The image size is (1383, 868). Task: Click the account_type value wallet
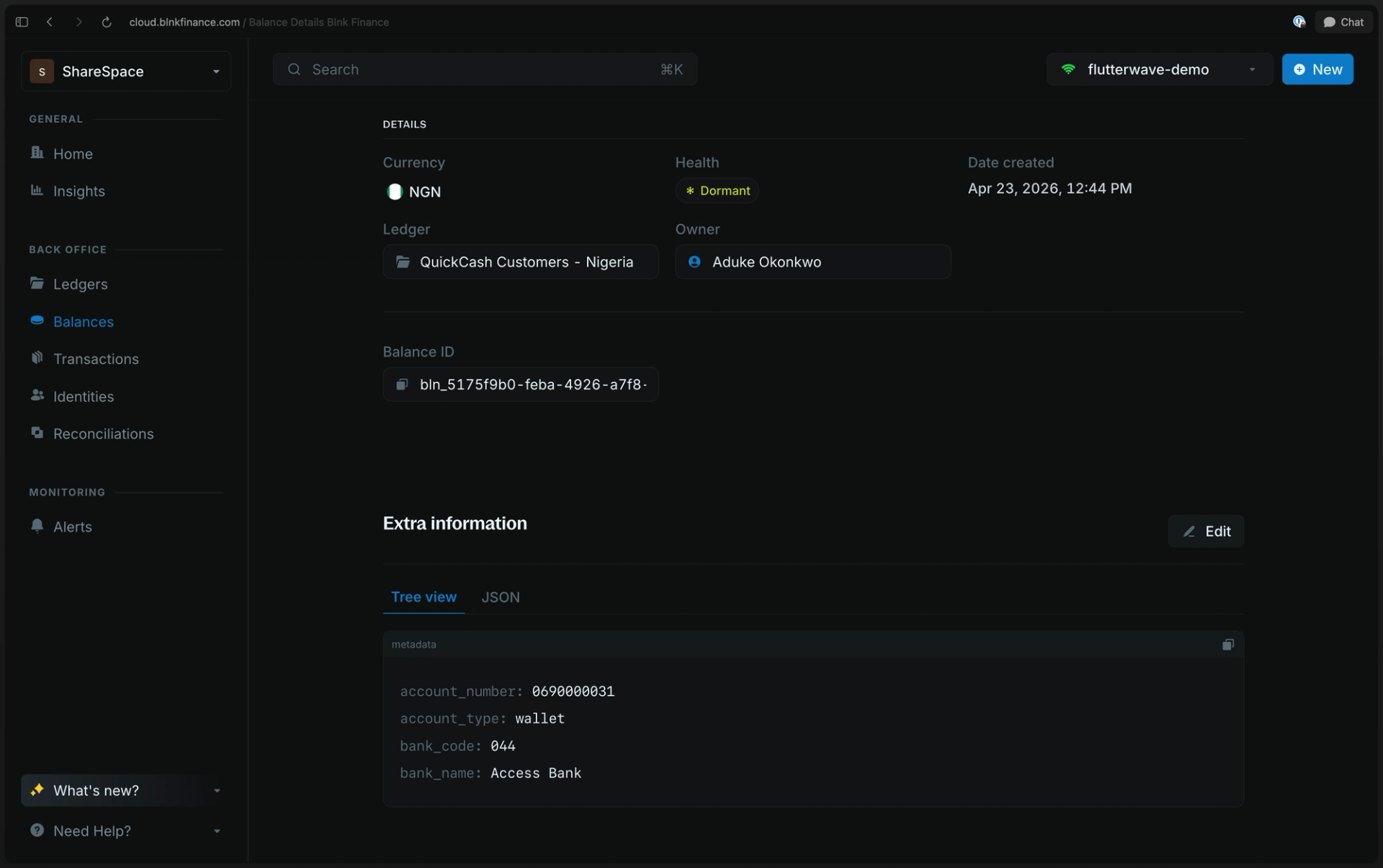(540, 719)
